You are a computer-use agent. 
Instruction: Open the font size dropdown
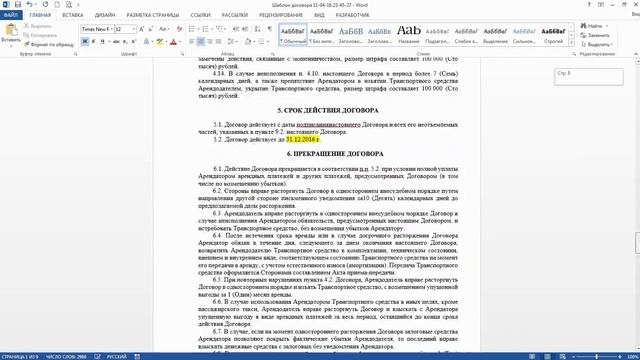coord(133,29)
